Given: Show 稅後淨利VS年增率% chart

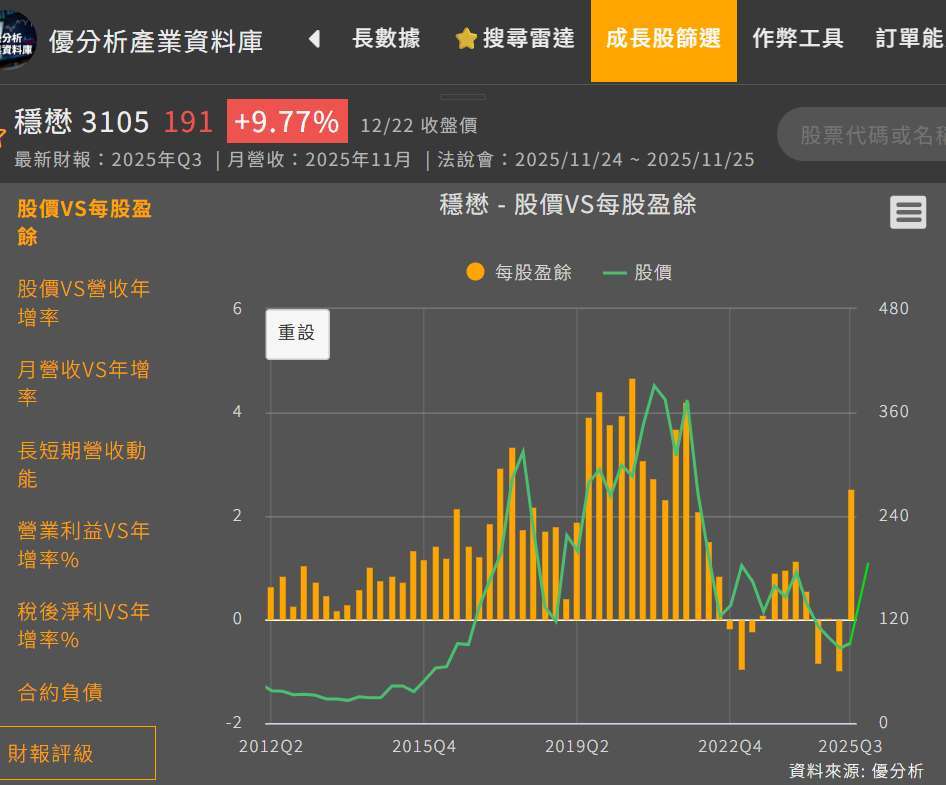Looking at the screenshot, I should 83,624.
